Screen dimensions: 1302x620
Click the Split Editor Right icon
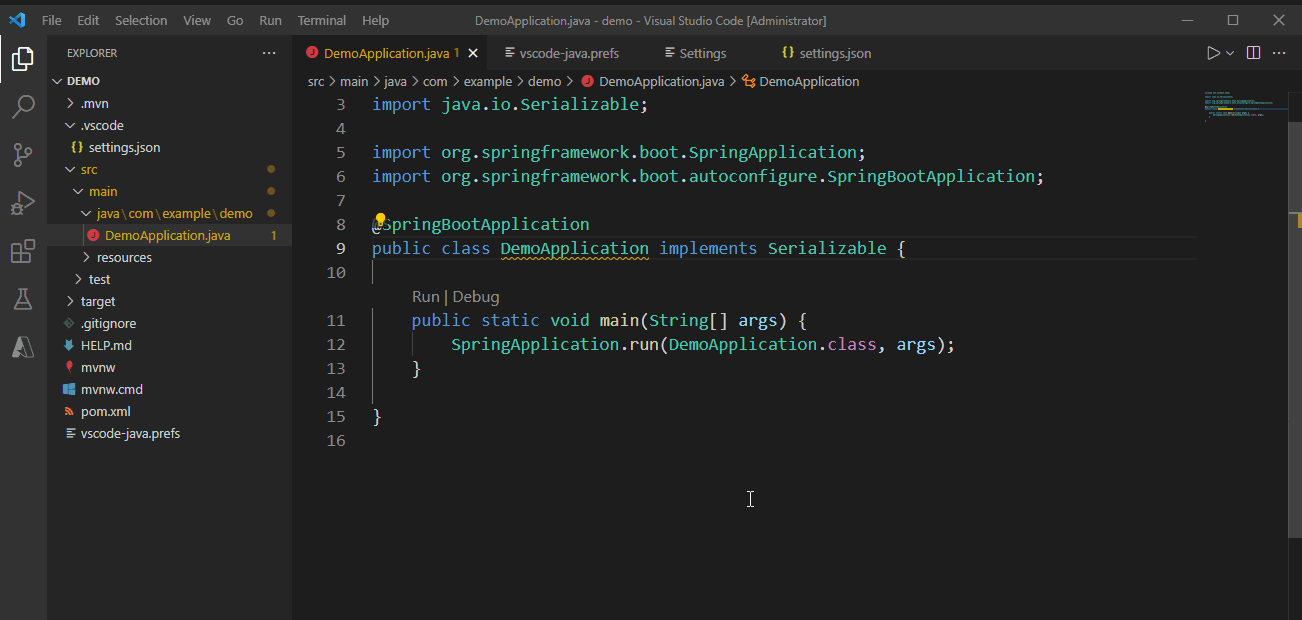coord(1252,53)
